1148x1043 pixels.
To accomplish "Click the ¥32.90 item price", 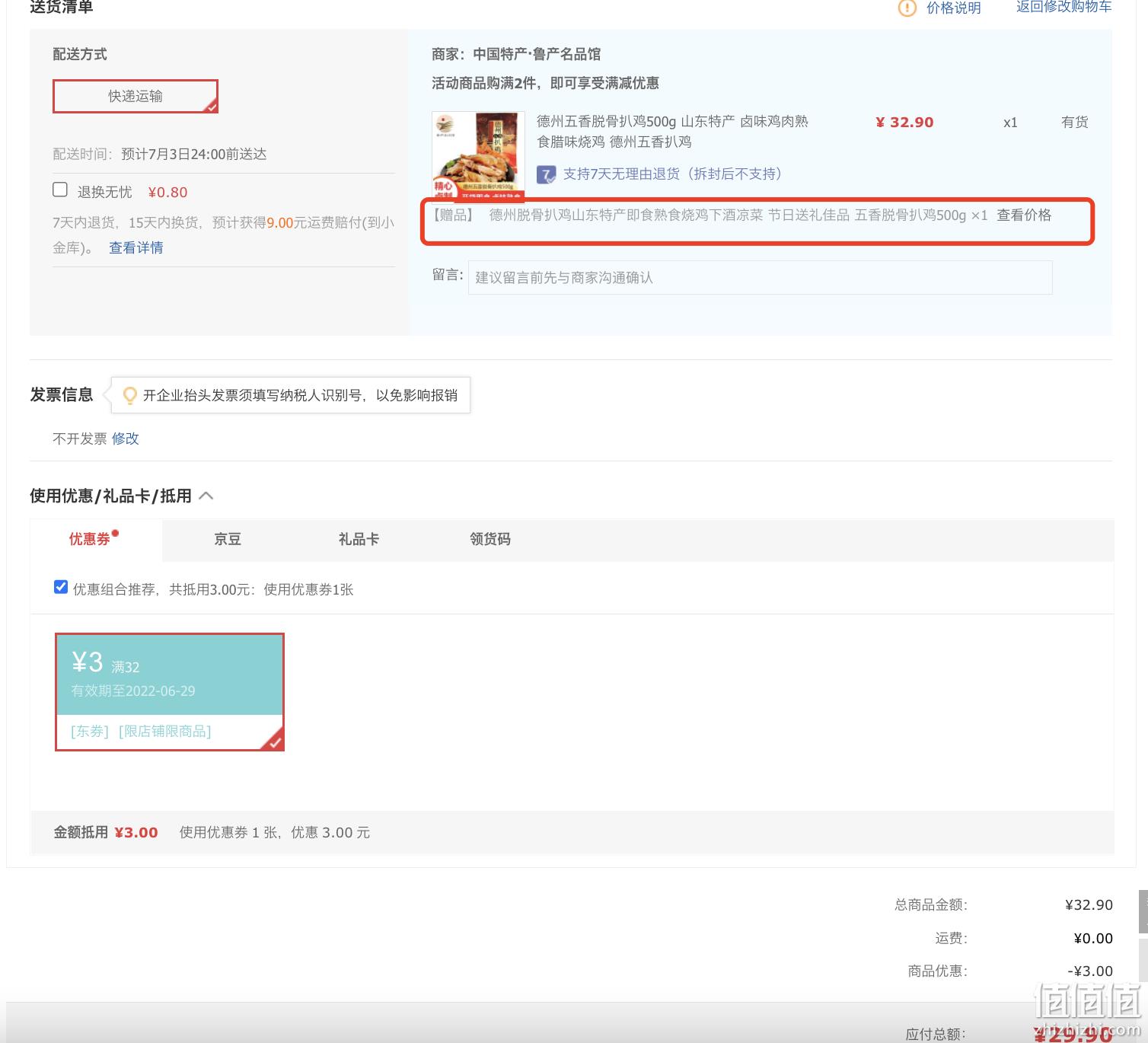I will coord(904,123).
